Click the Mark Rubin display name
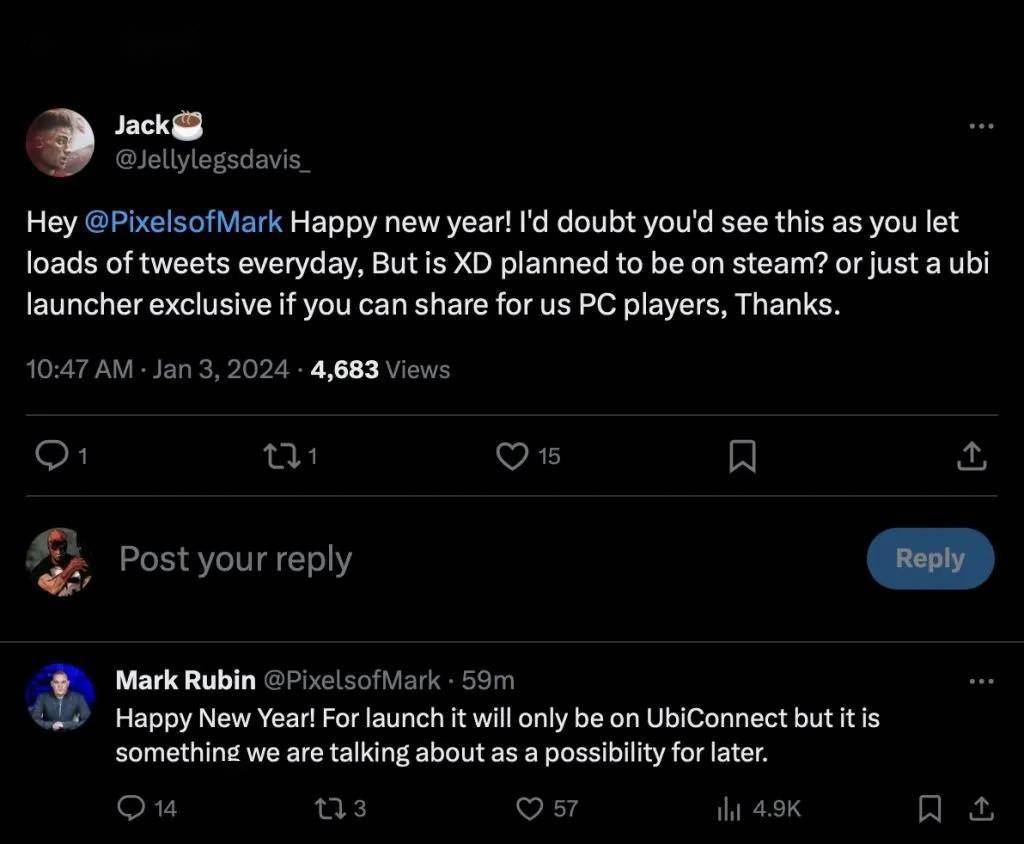The image size is (1024, 844). tap(185, 680)
